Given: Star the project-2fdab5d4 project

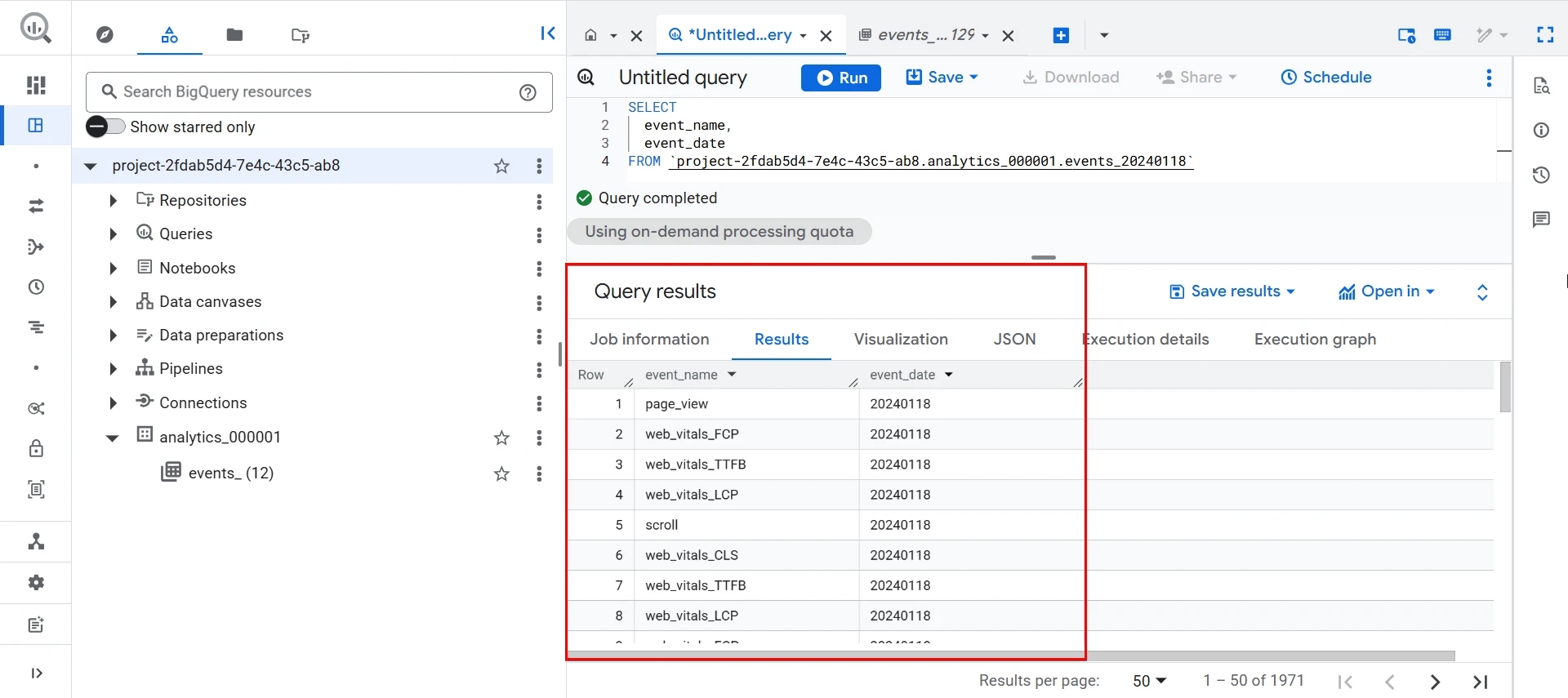Looking at the screenshot, I should click(x=501, y=167).
